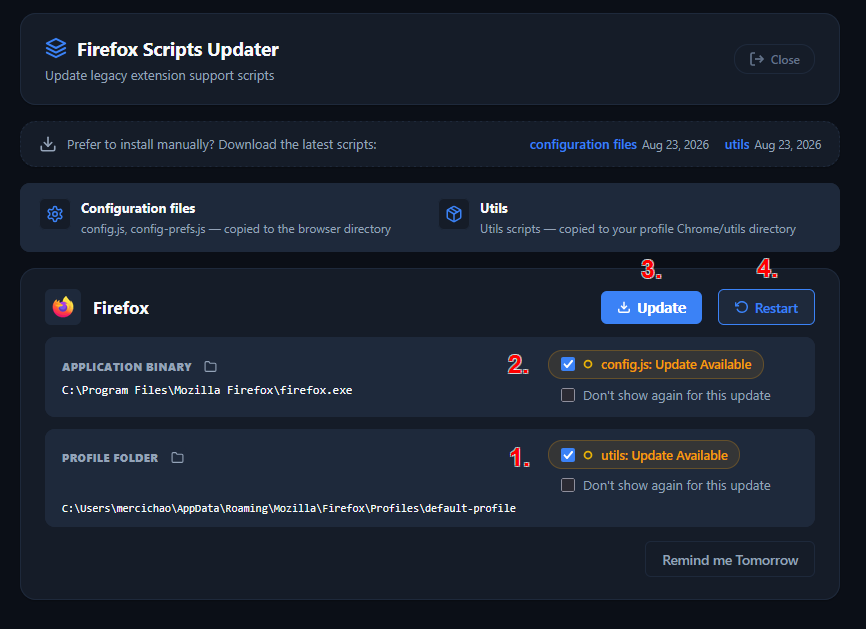The image size is (866, 629).
Task: Click the Firefox browser name heading
Action: (x=121, y=308)
